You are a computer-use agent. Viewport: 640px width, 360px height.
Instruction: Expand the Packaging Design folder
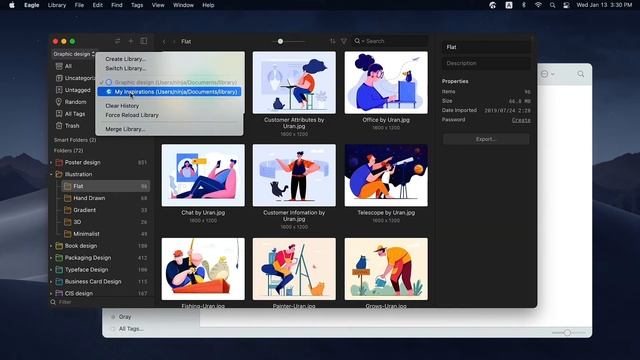(x=51, y=258)
